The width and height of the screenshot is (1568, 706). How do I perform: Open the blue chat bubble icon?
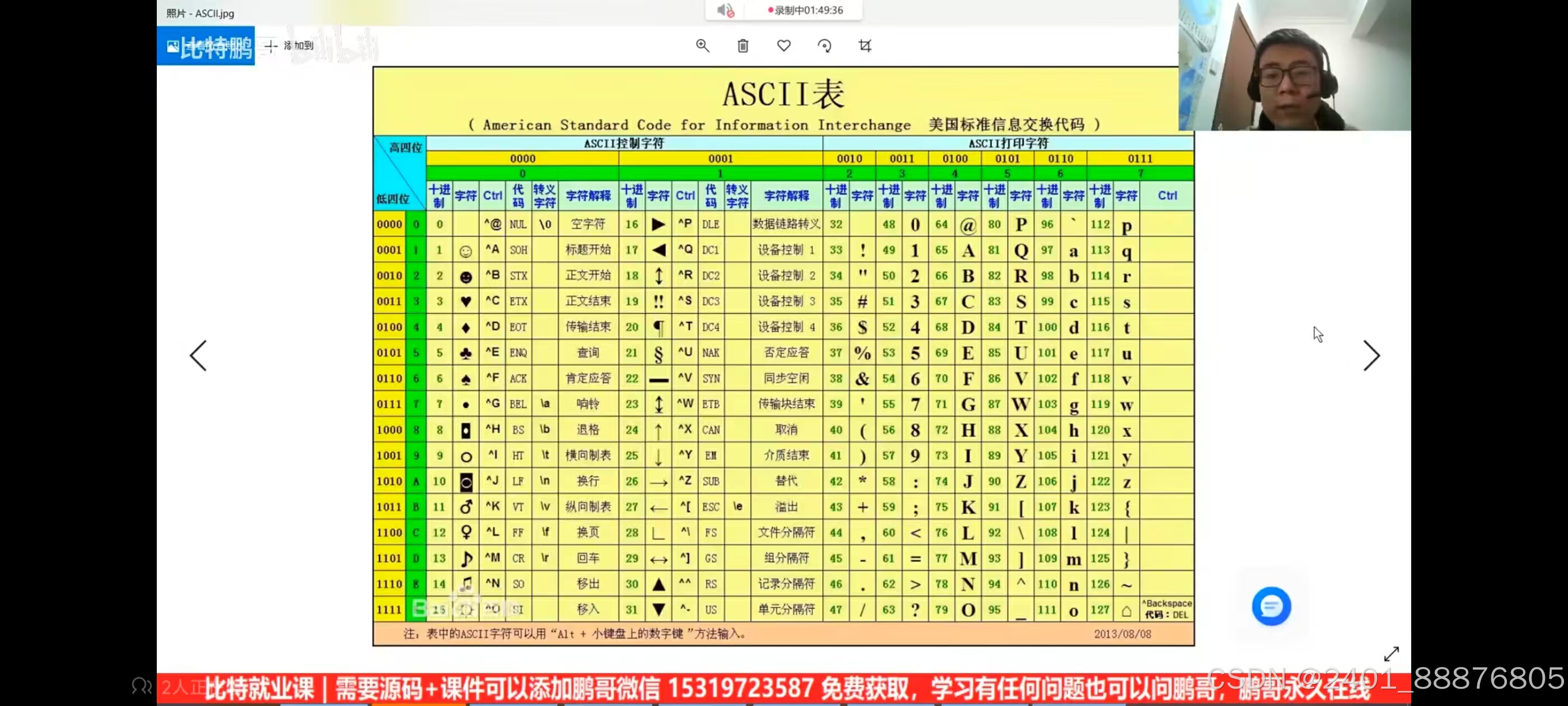1271,606
